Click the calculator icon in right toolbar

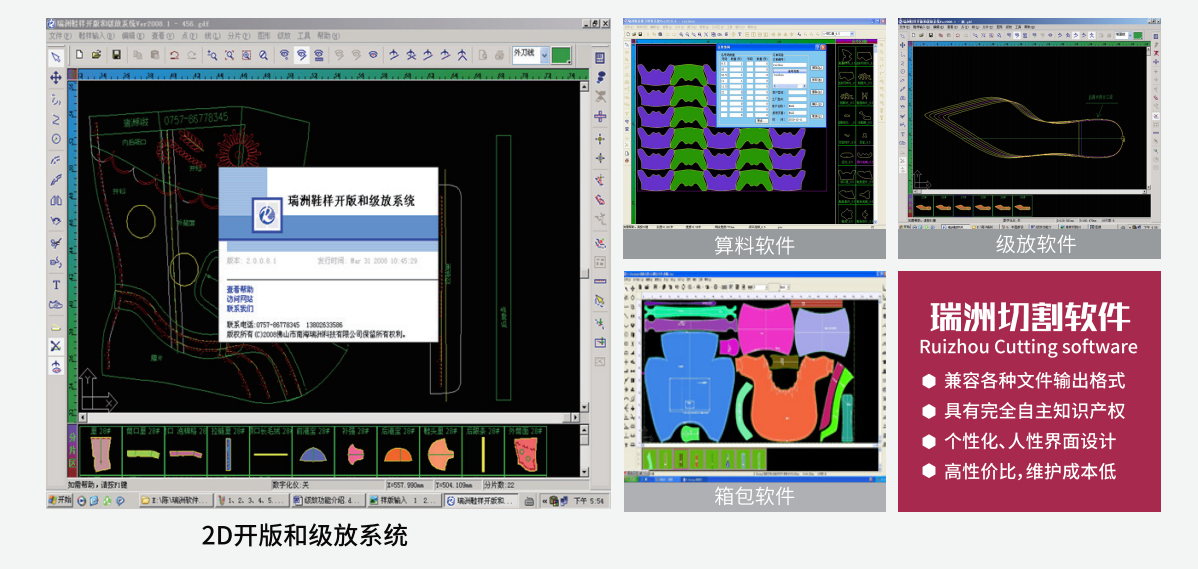(x=600, y=58)
